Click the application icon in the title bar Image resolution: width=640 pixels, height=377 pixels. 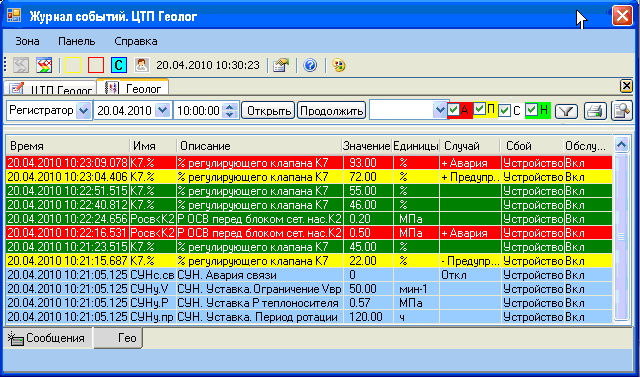pyautogui.click(x=14, y=15)
